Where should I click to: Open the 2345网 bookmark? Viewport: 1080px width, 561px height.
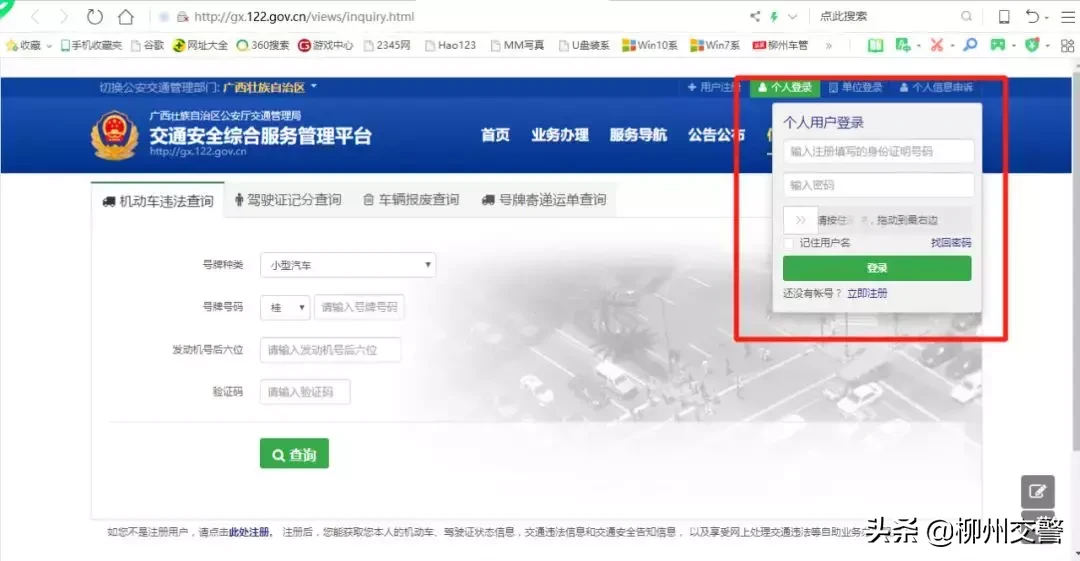[386, 45]
